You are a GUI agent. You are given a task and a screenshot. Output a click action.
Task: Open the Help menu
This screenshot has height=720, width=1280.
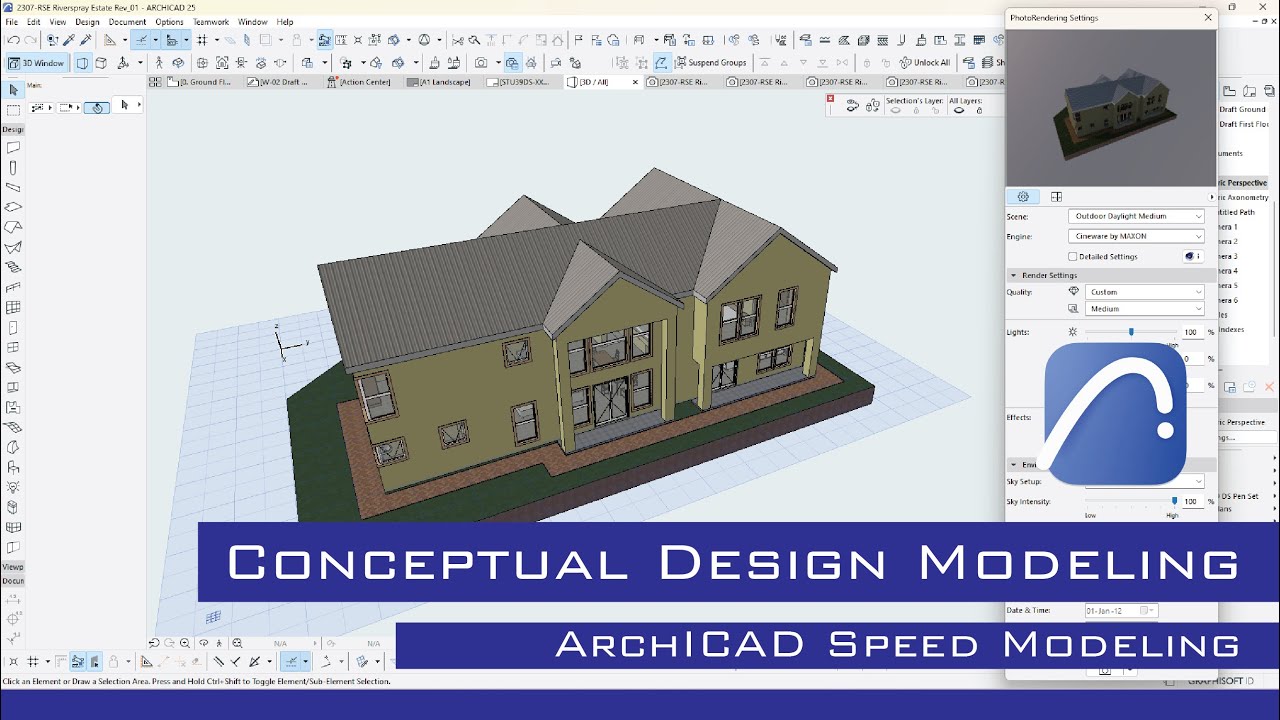point(285,22)
